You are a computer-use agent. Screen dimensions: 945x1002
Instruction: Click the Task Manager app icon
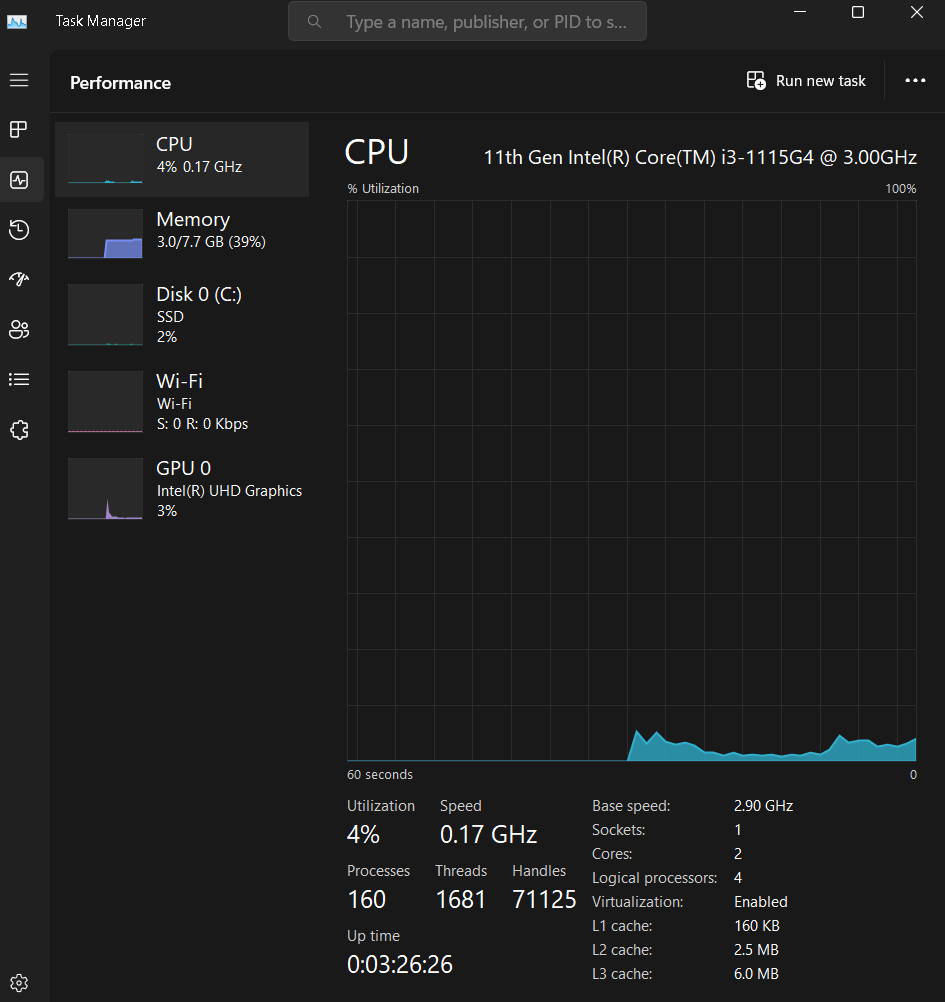click(17, 20)
